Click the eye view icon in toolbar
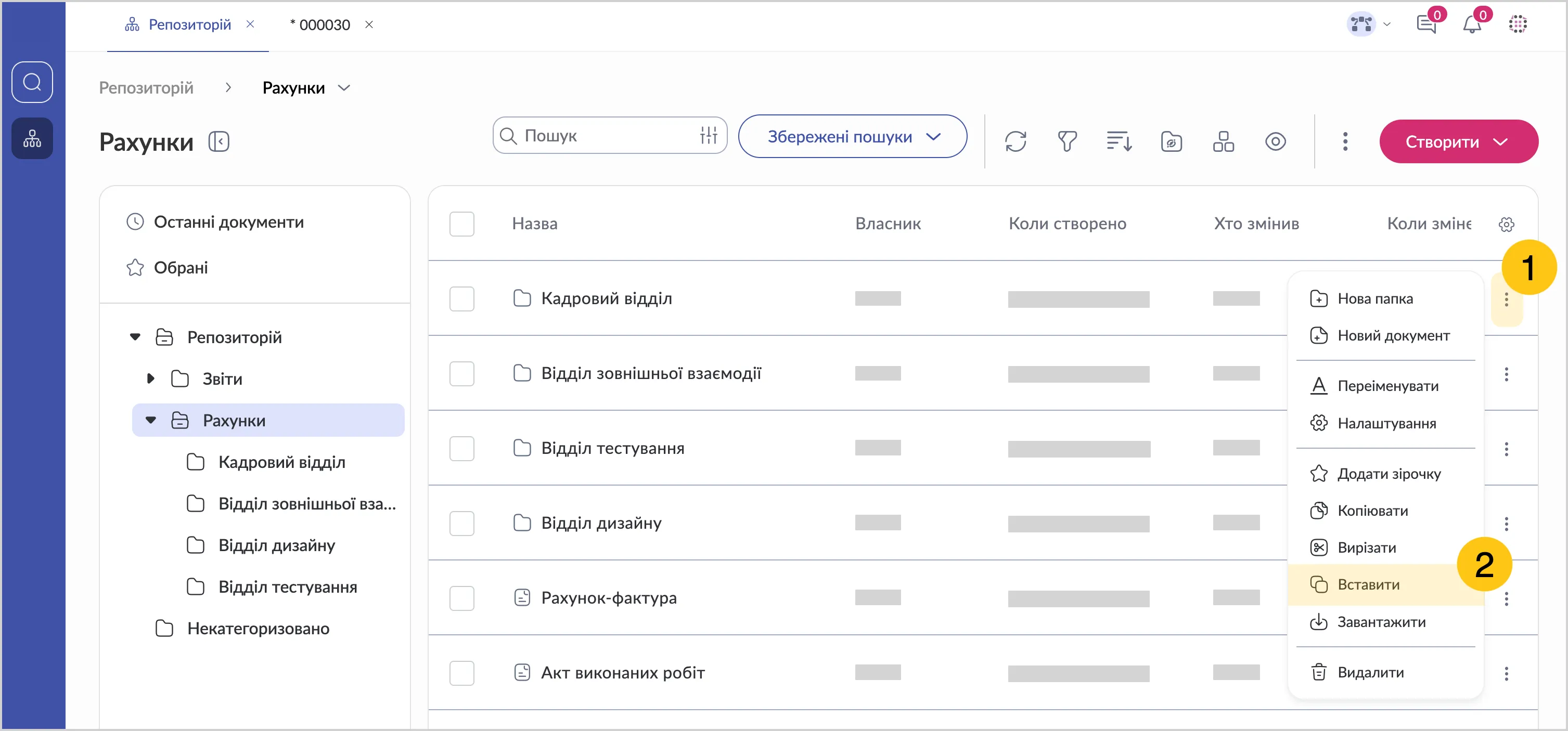This screenshot has height=731, width=1568. click(x=1275, y=142)
